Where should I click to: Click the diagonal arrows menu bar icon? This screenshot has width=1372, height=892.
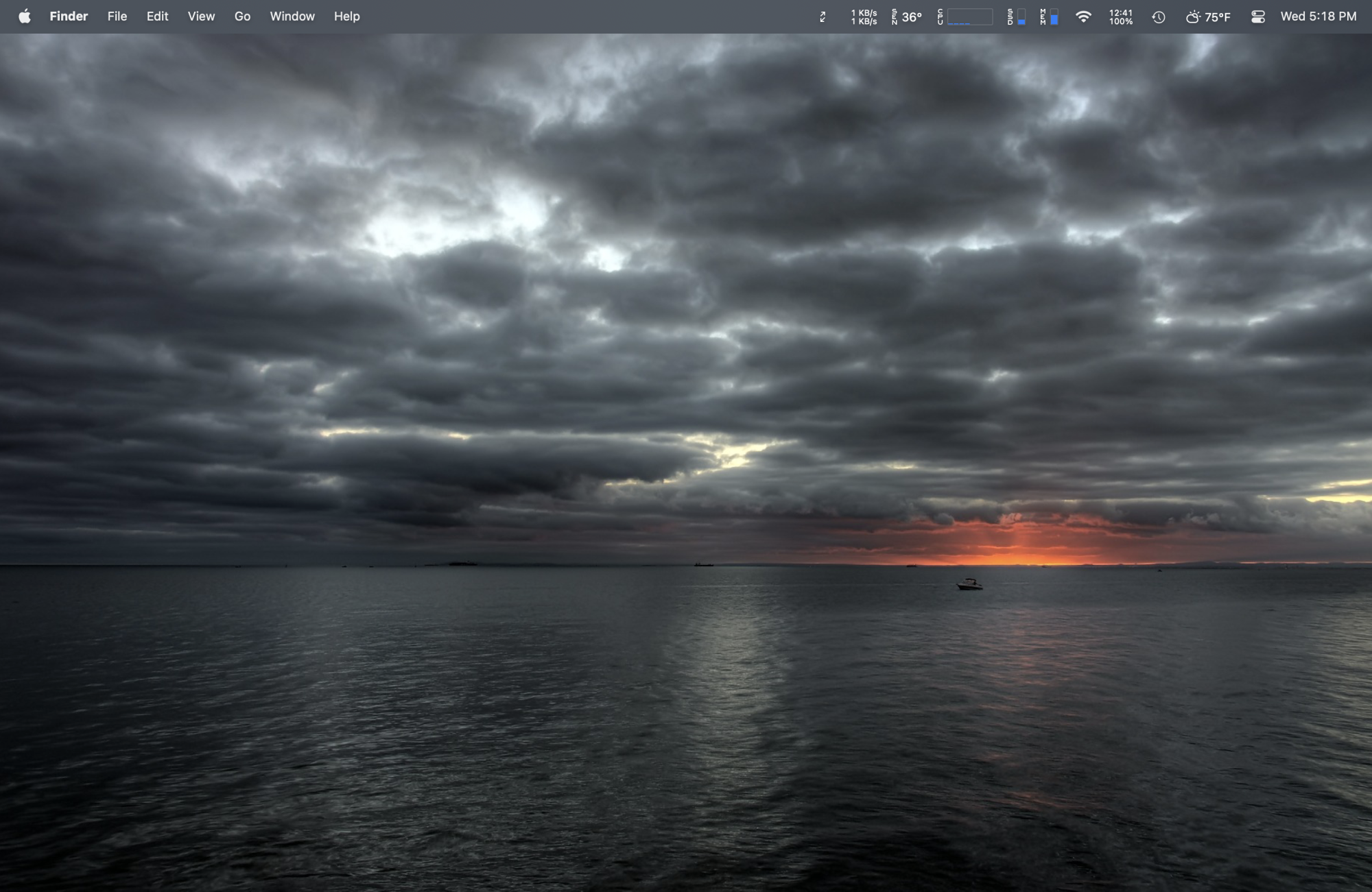pyautogui.click(x=823, y=17)
